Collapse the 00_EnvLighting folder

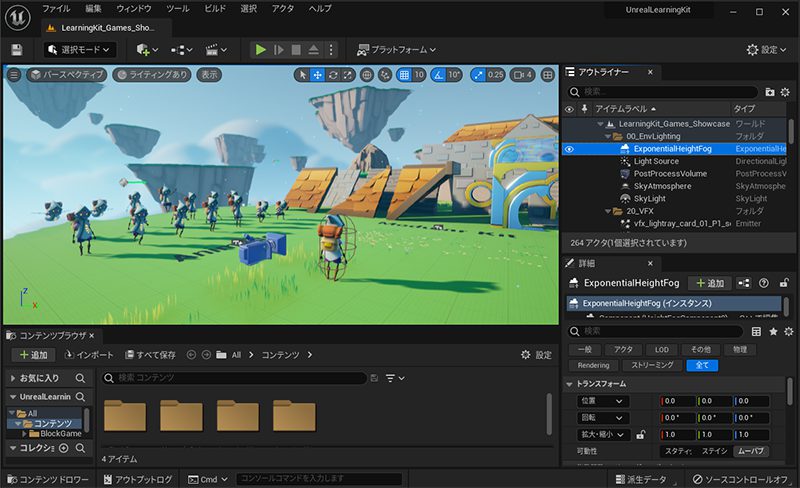(x=607, y=136)
